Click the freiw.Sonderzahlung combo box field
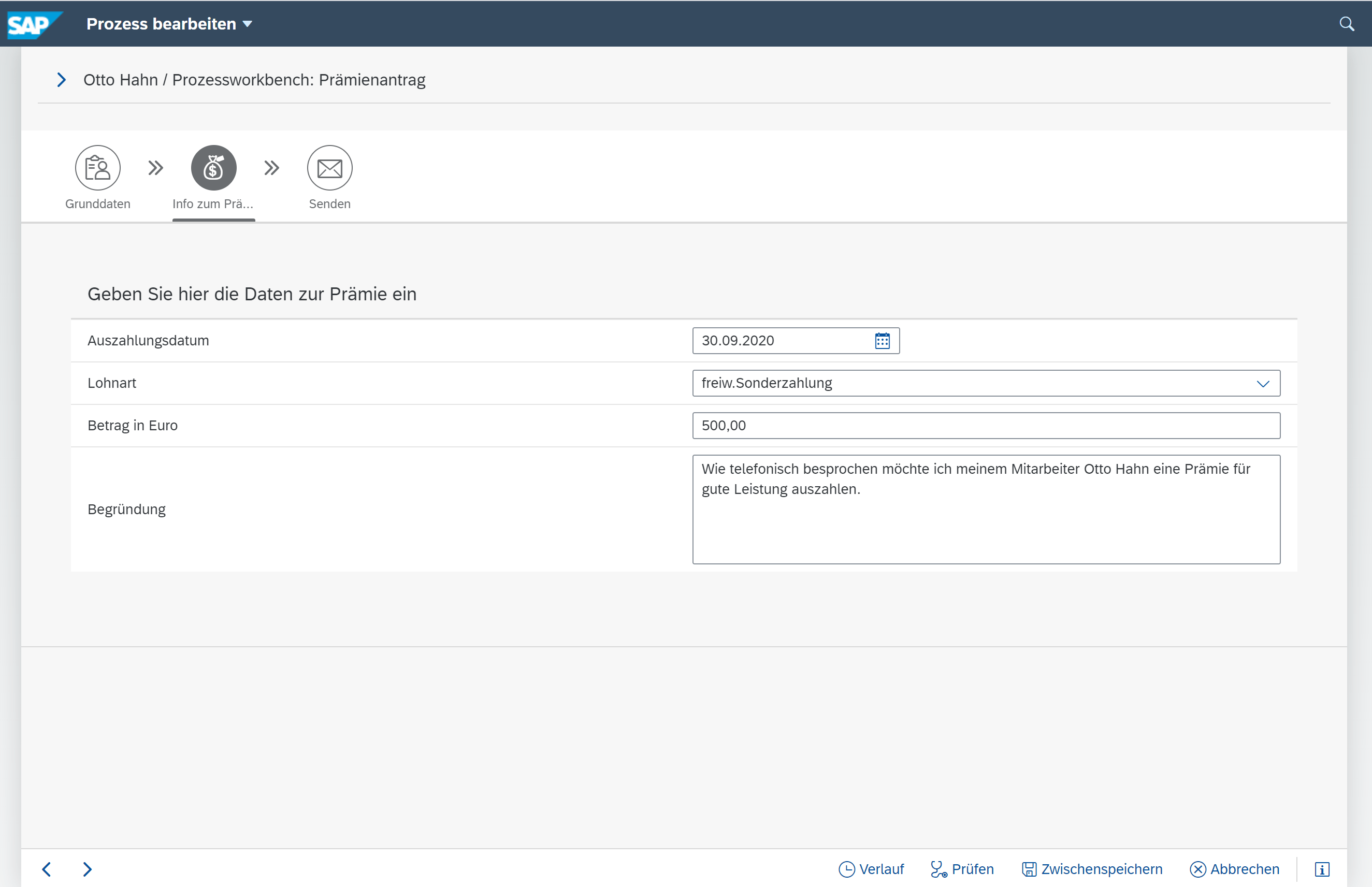Screen dimensions: 1372x887 986,384
